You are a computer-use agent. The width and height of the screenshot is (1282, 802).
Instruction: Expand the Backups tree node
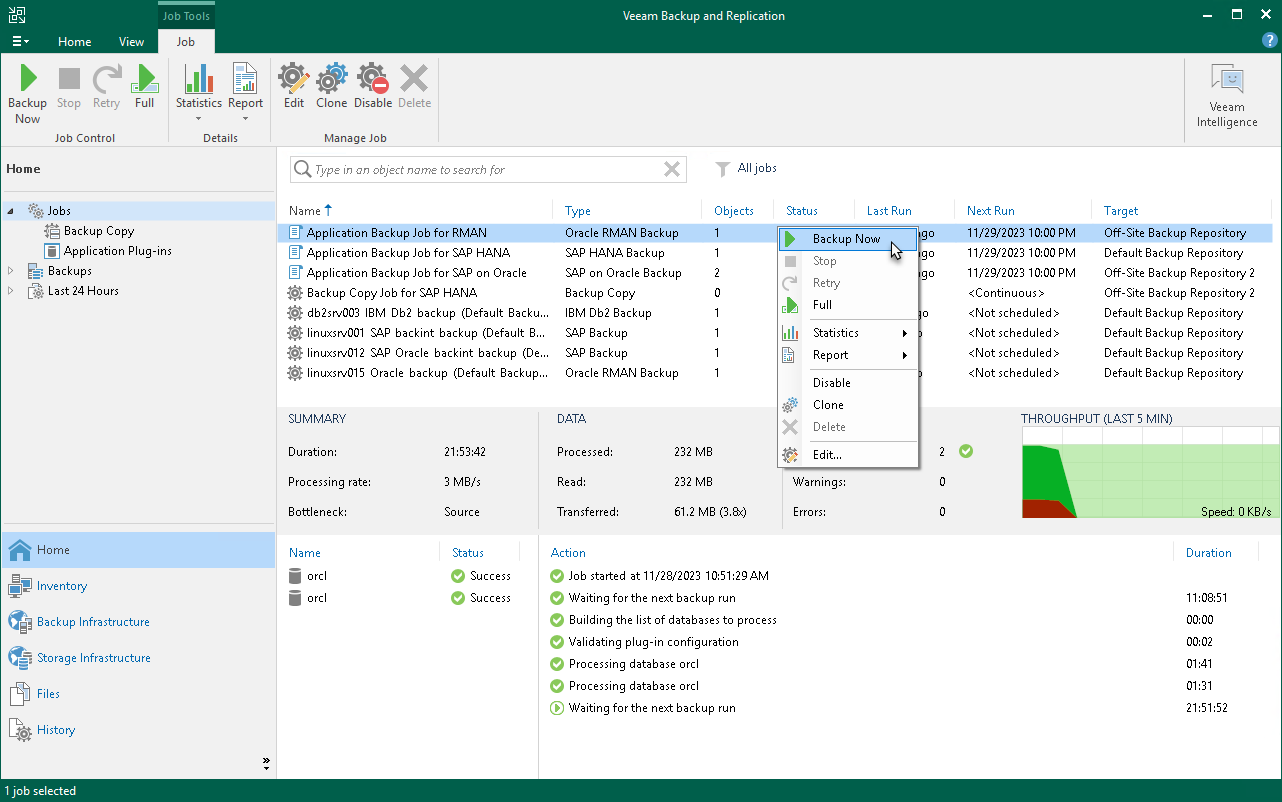(11, 271)
